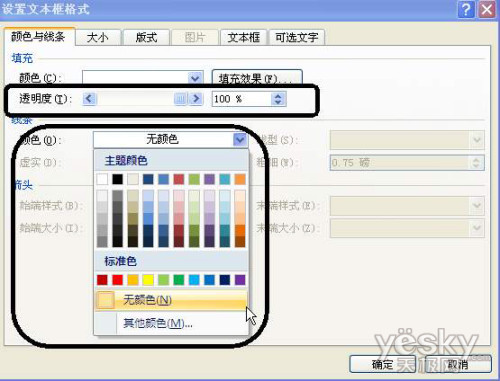Switch to the 颜色与线条 tab
This screenshot has width=500, height=381.
pos(39,36)
